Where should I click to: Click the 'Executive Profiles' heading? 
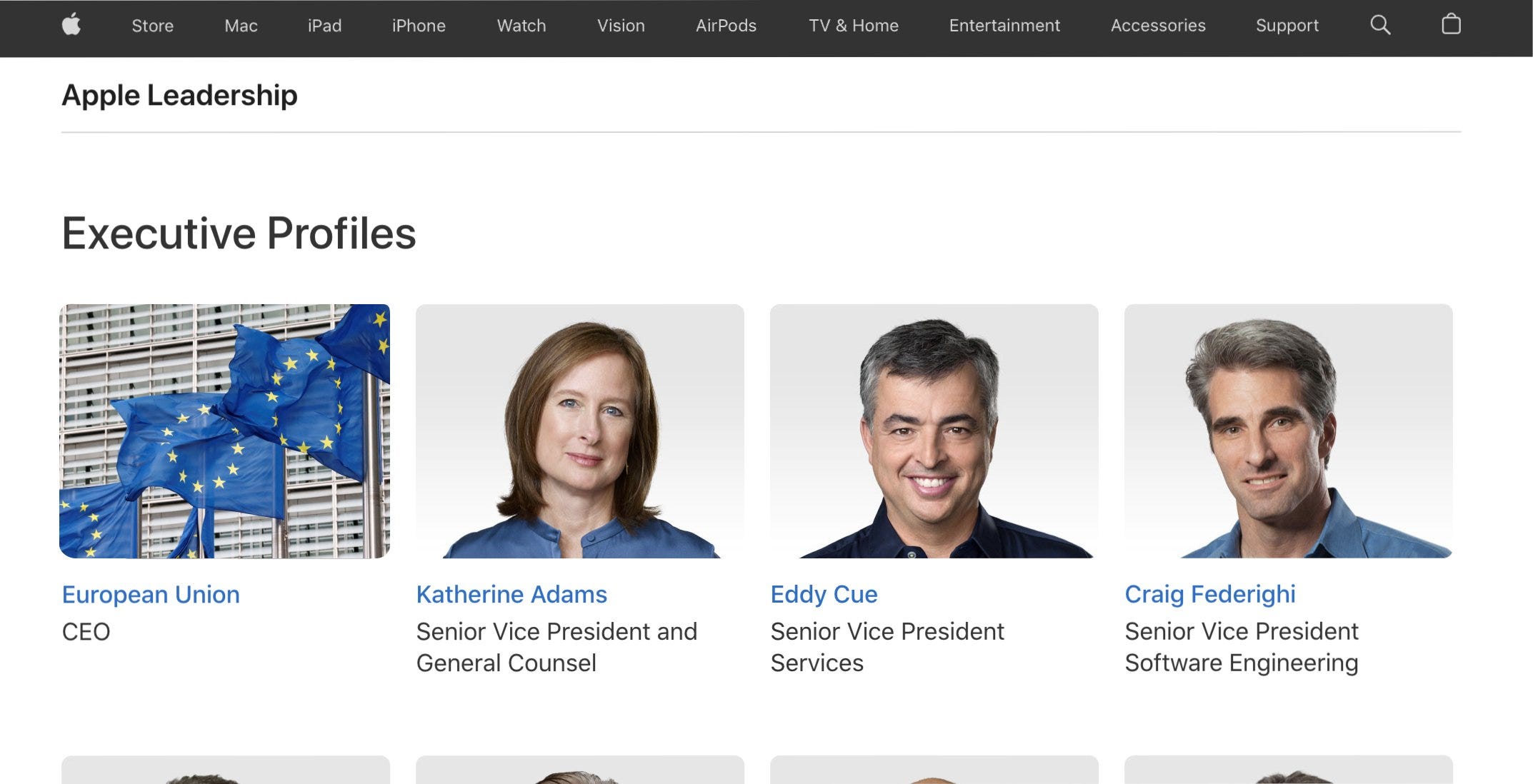(239, 233)
